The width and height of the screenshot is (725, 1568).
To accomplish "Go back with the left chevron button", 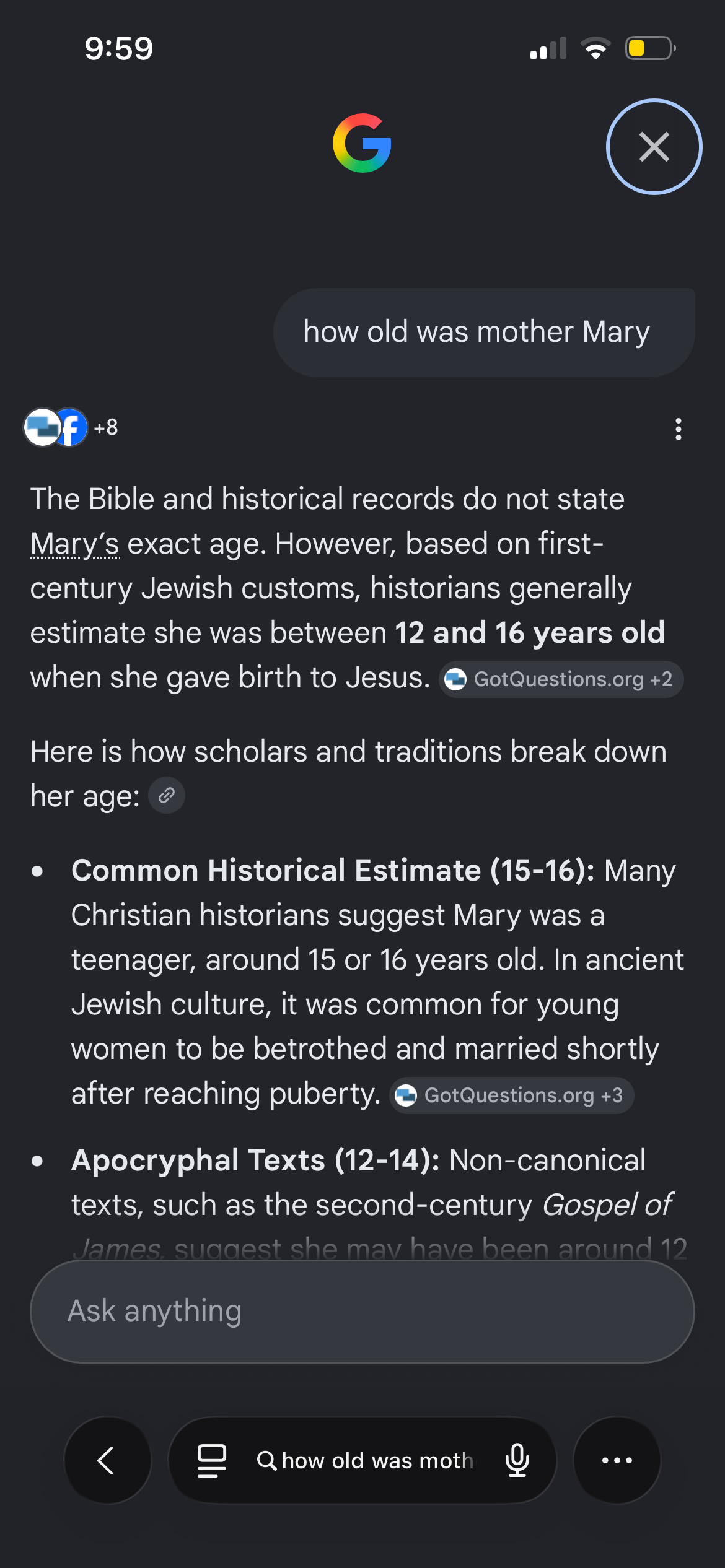I will pos(107,1460).
